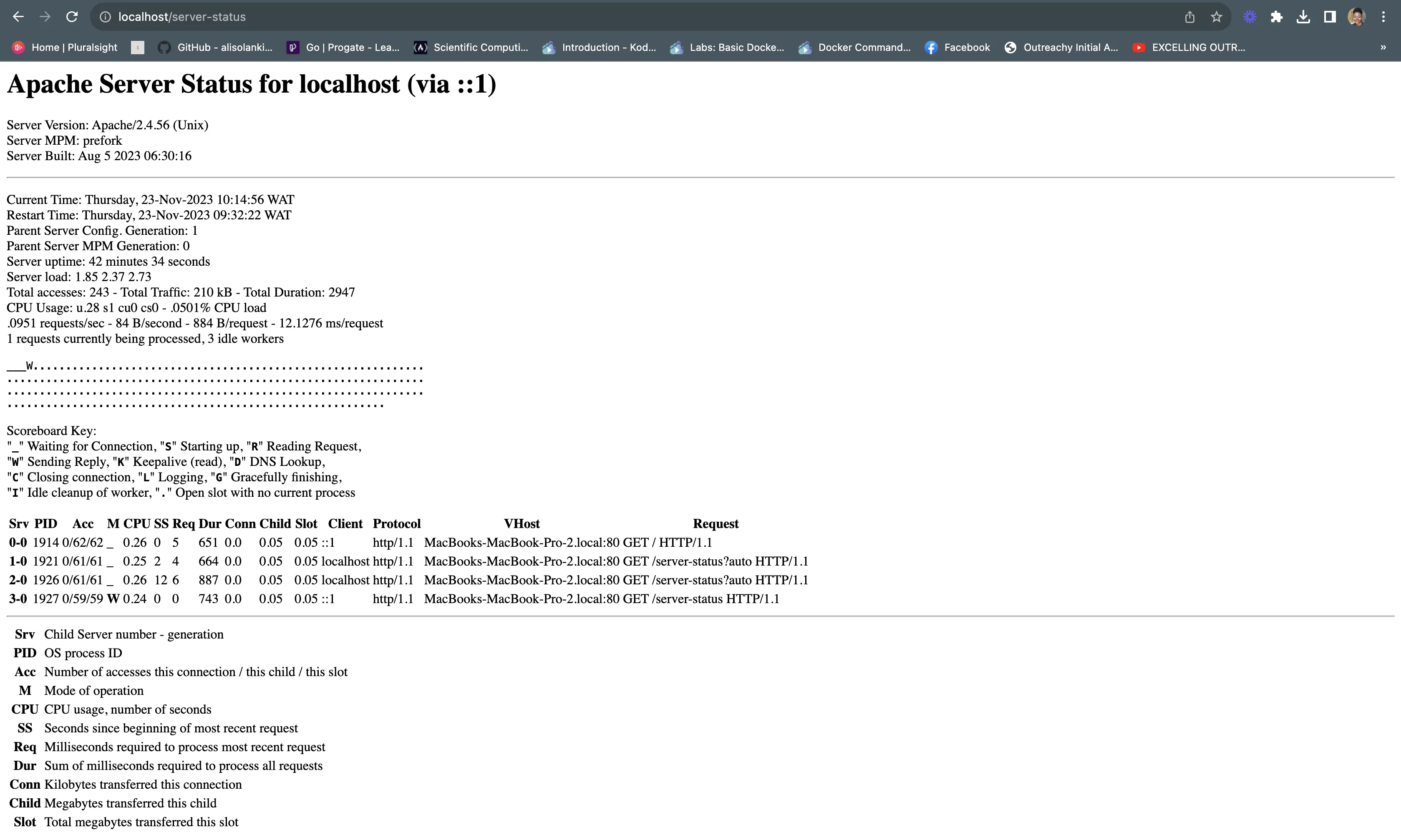
Task: Click PID 1926 in row 2-0
Action: pyautogui.click(x=46, y=580)
